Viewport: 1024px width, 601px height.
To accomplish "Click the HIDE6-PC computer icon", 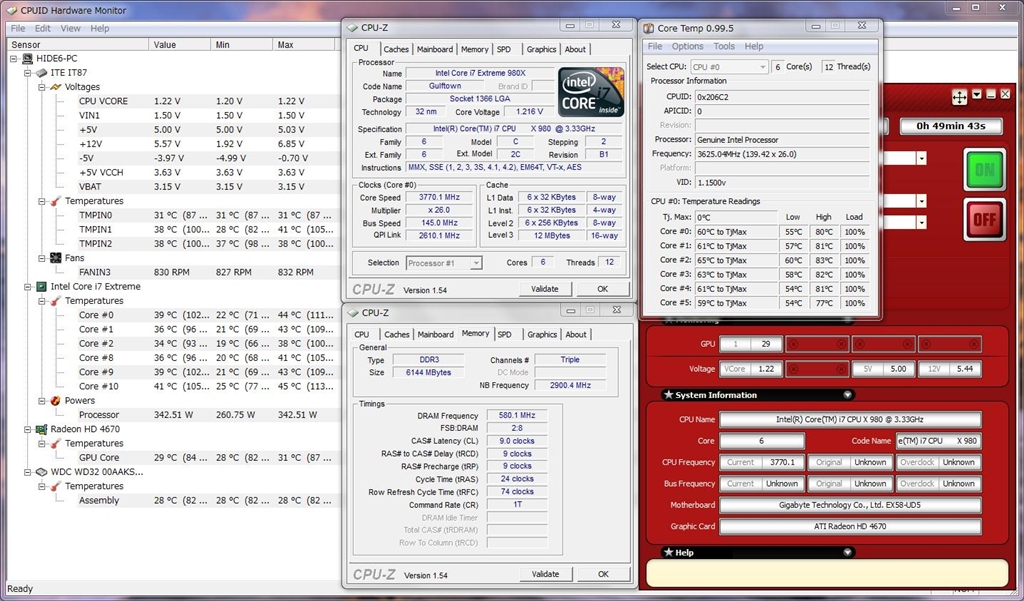I will [x=28, y=59].
